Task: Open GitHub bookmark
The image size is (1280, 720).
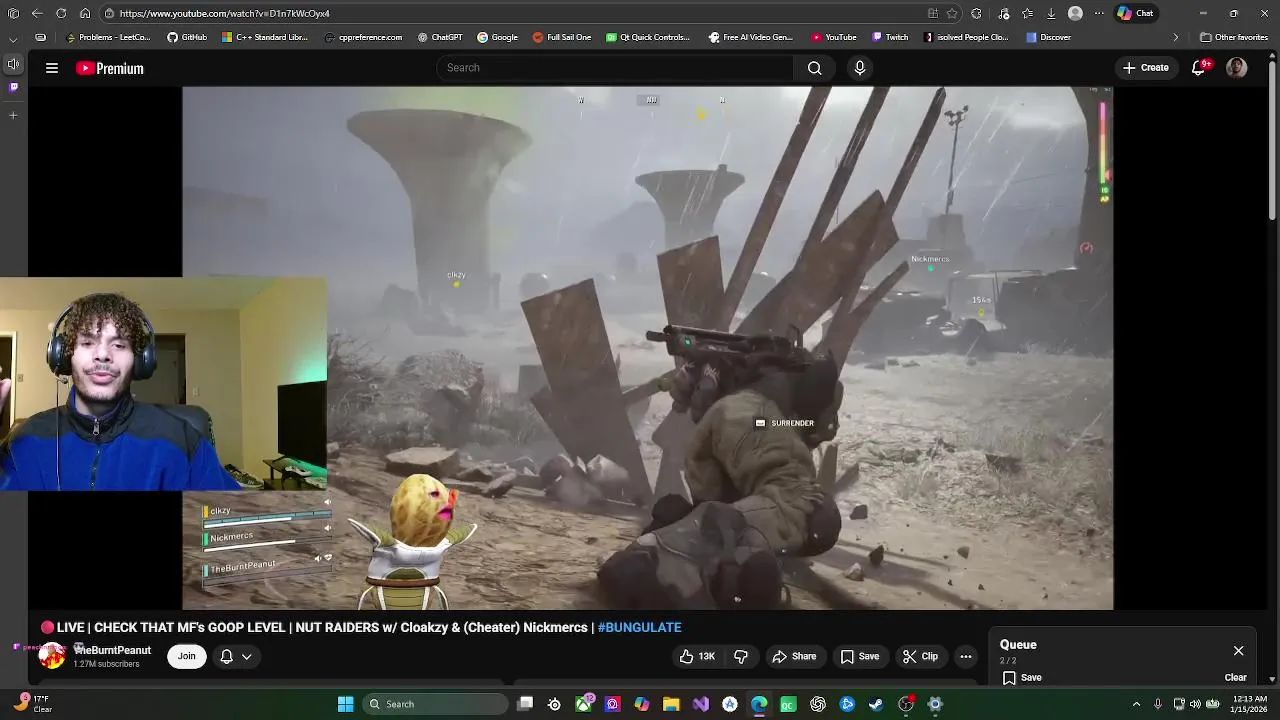Action: pos(187,37)
